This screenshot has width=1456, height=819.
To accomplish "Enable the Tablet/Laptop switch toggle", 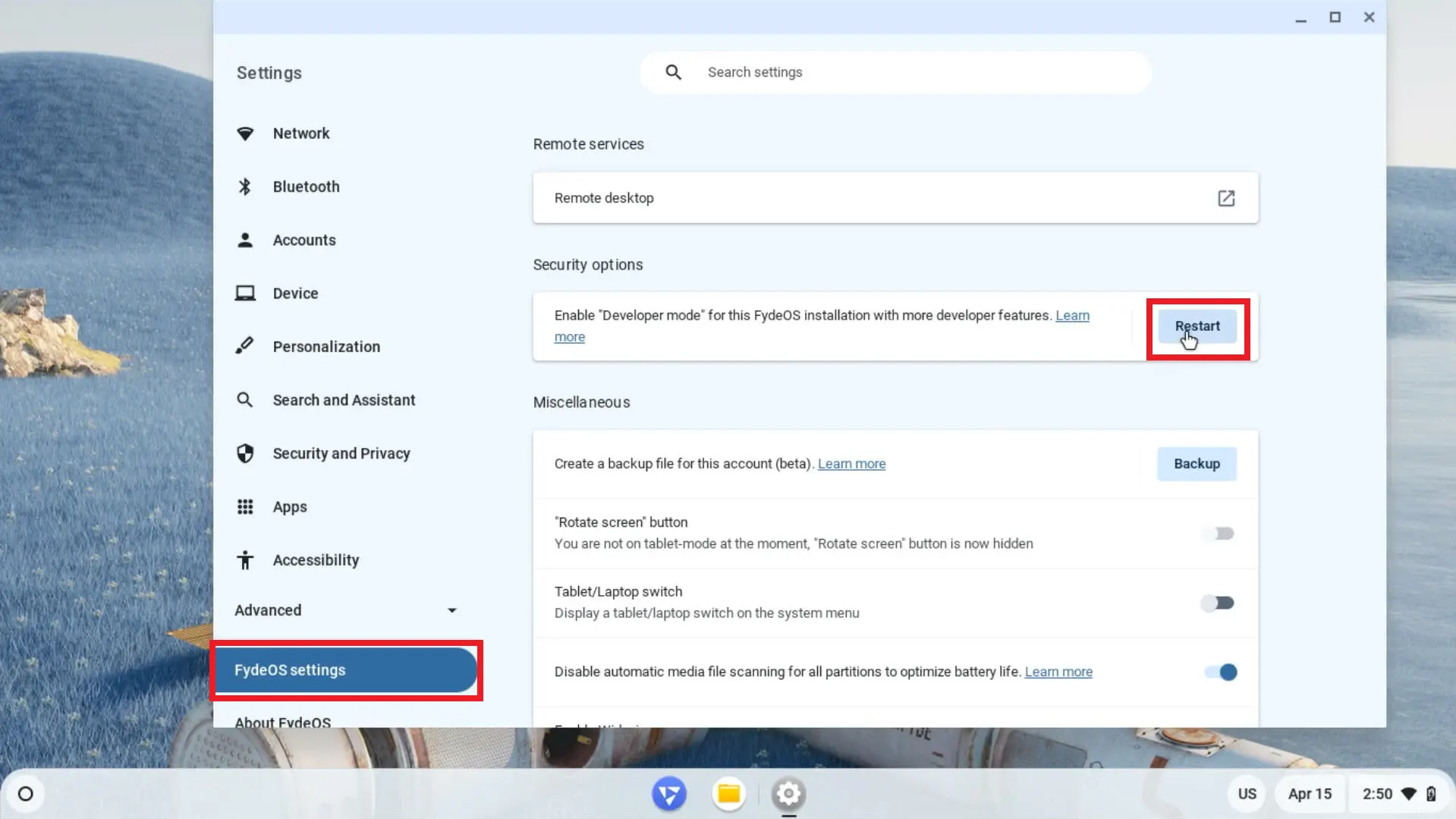I will [x=1219, y=603].
